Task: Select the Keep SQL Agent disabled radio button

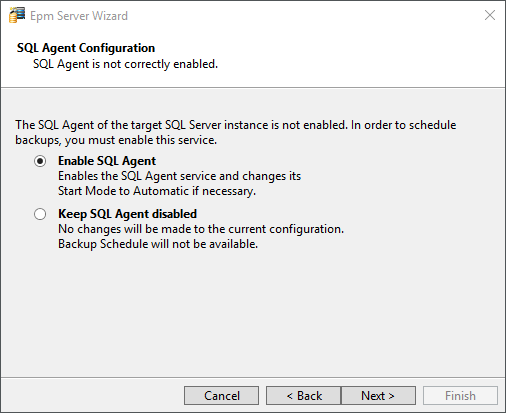Action: tap(40, 214)
